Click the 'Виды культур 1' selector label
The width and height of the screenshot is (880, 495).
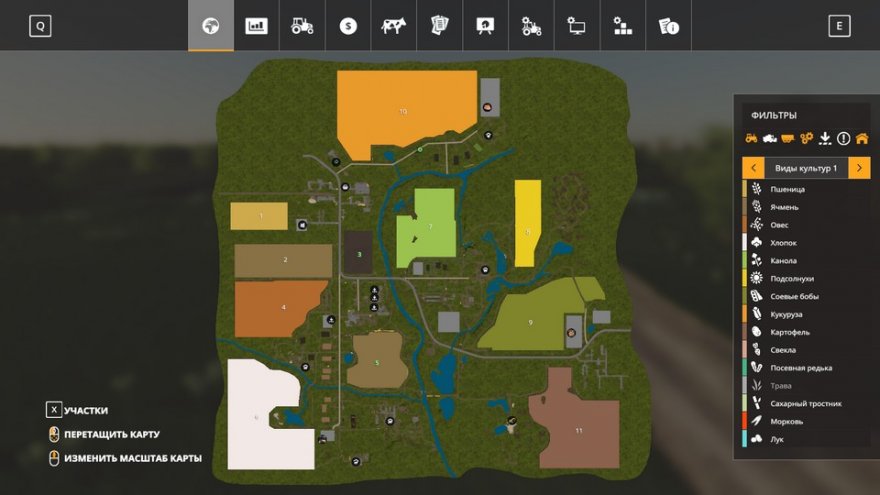pos(806,168)
